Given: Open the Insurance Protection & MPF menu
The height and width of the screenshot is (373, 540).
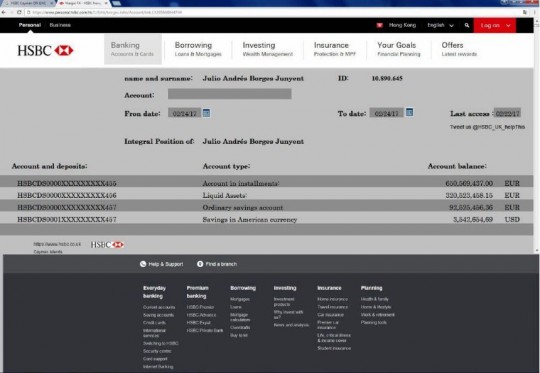Looking at the screenshot, I should 334,49.
